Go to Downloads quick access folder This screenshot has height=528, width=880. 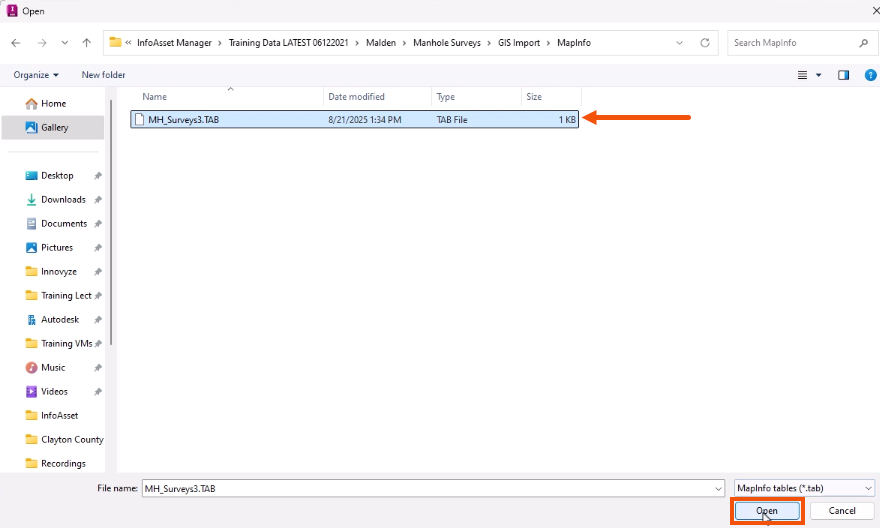63,200
